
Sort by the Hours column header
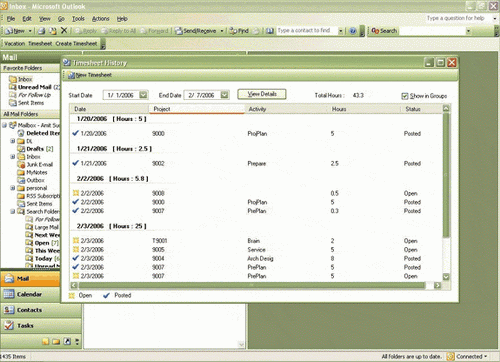click(x=364, y=109)
